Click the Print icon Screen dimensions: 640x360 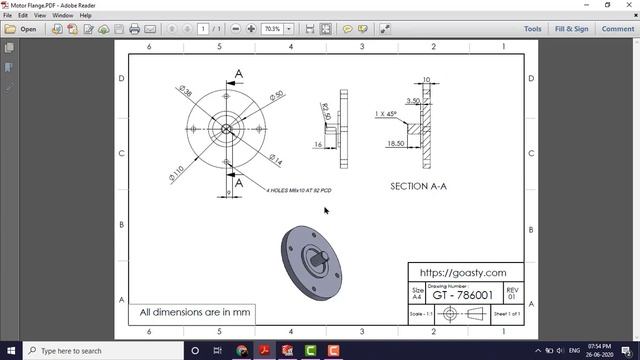(134, 29)
